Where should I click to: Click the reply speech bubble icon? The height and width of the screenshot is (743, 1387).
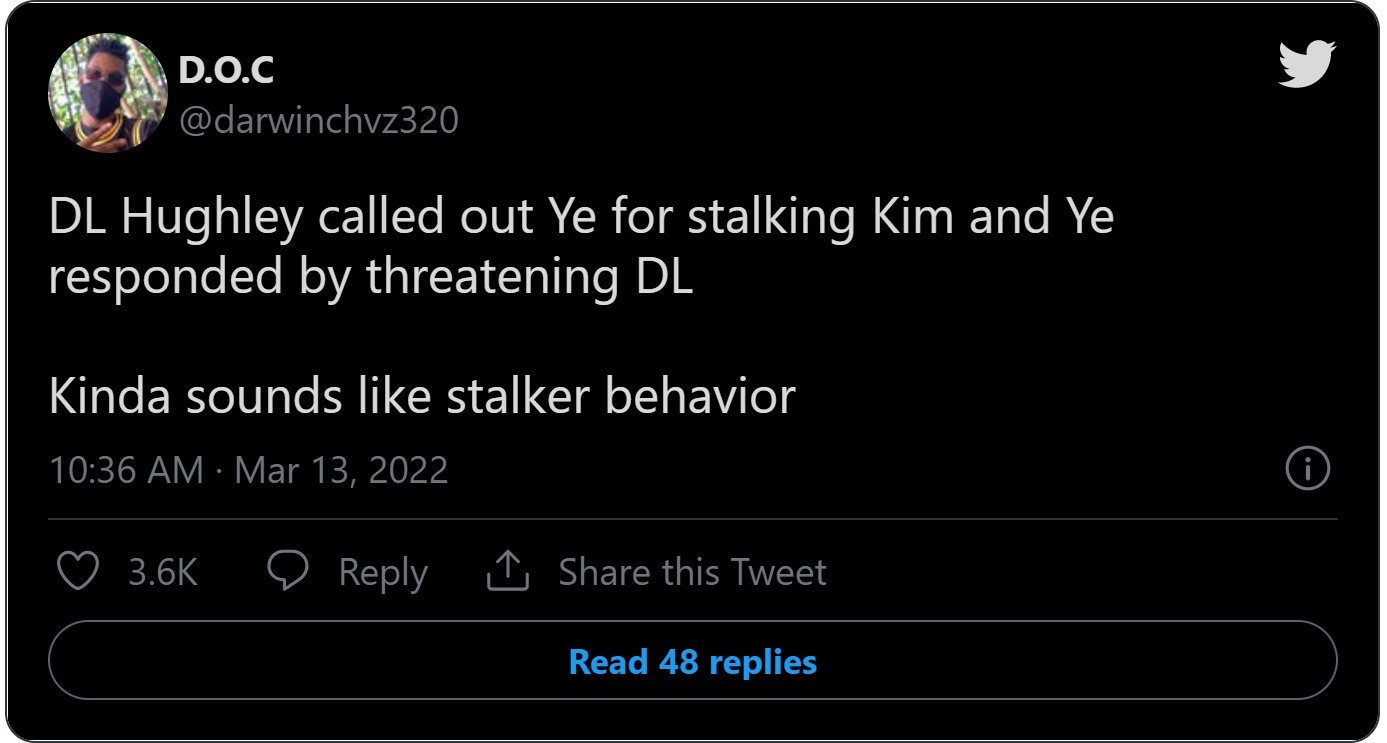click(x=288, y=572)
